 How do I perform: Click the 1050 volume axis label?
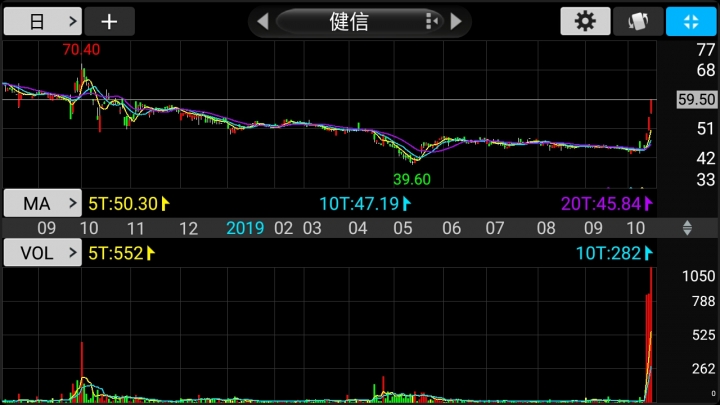click(x=698, y=276)
